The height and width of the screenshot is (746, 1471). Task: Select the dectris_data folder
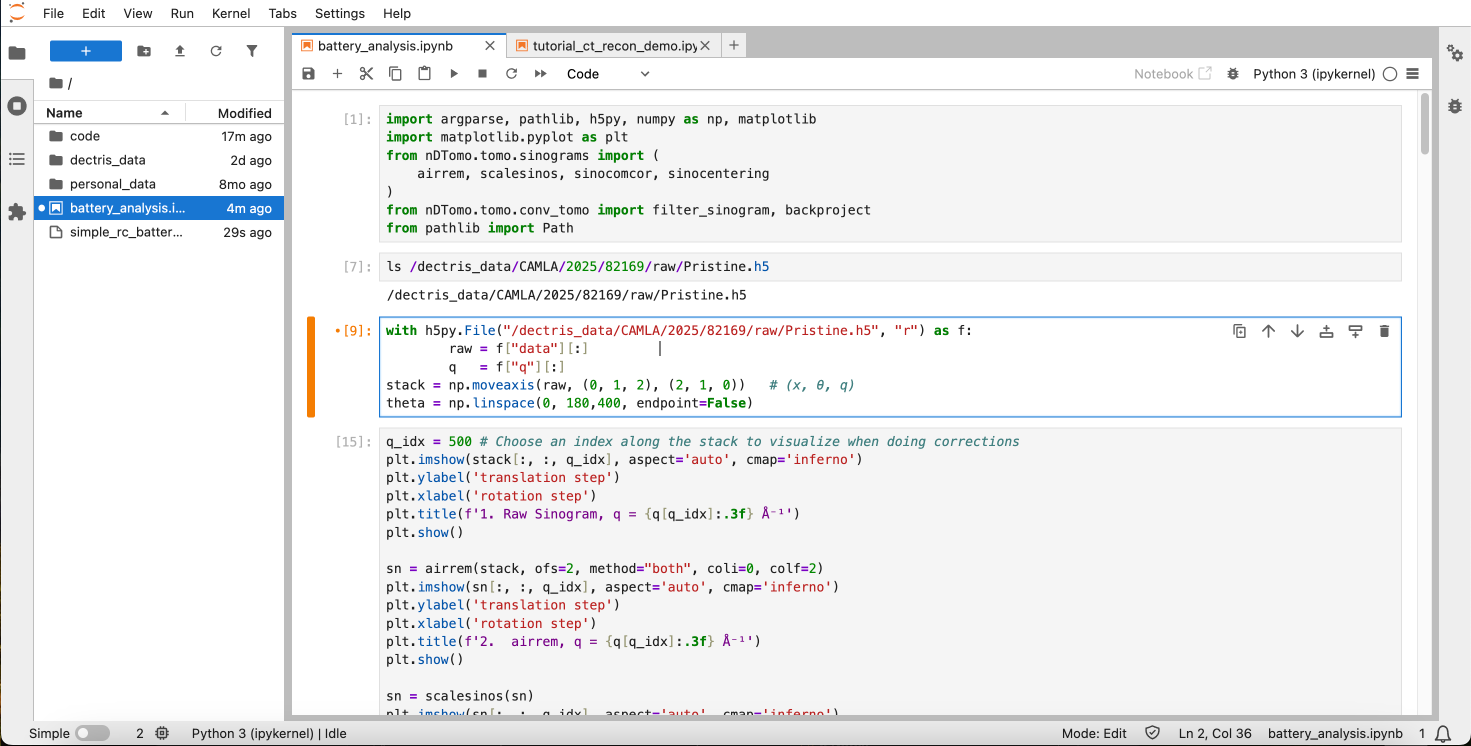pyautogui.click(x=159, y=160)
